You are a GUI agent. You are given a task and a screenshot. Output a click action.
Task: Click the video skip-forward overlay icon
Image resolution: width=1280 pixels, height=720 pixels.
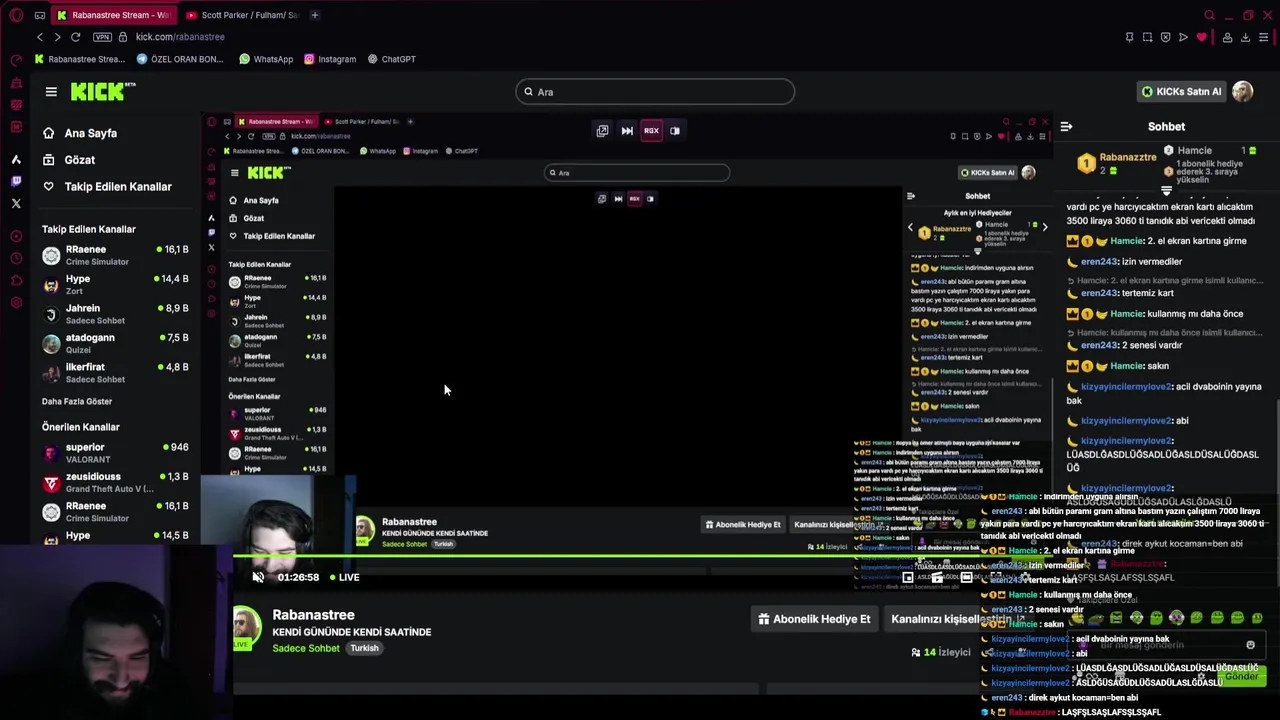(x=627, y=131)
